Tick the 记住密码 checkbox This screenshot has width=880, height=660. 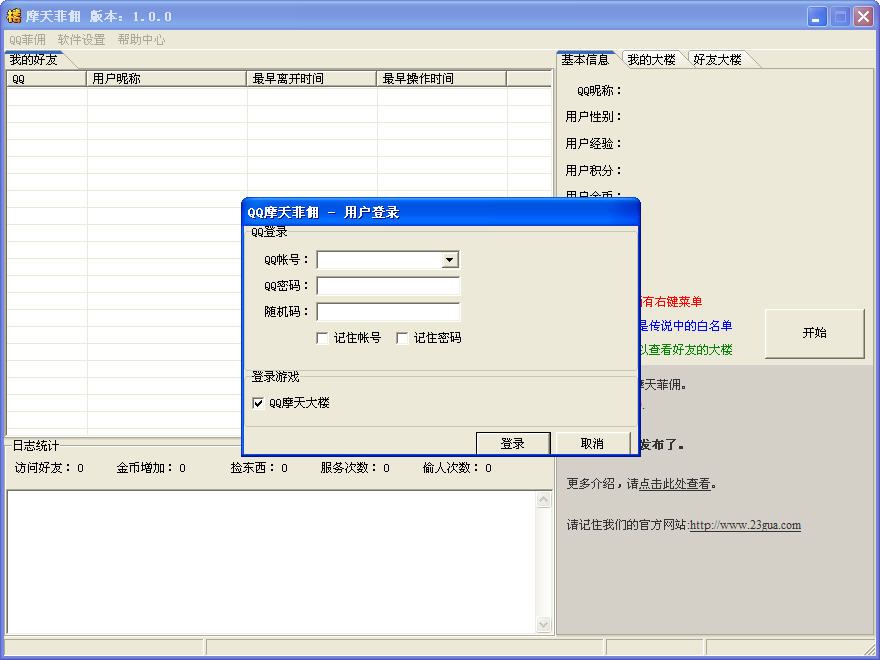point(402,338)
